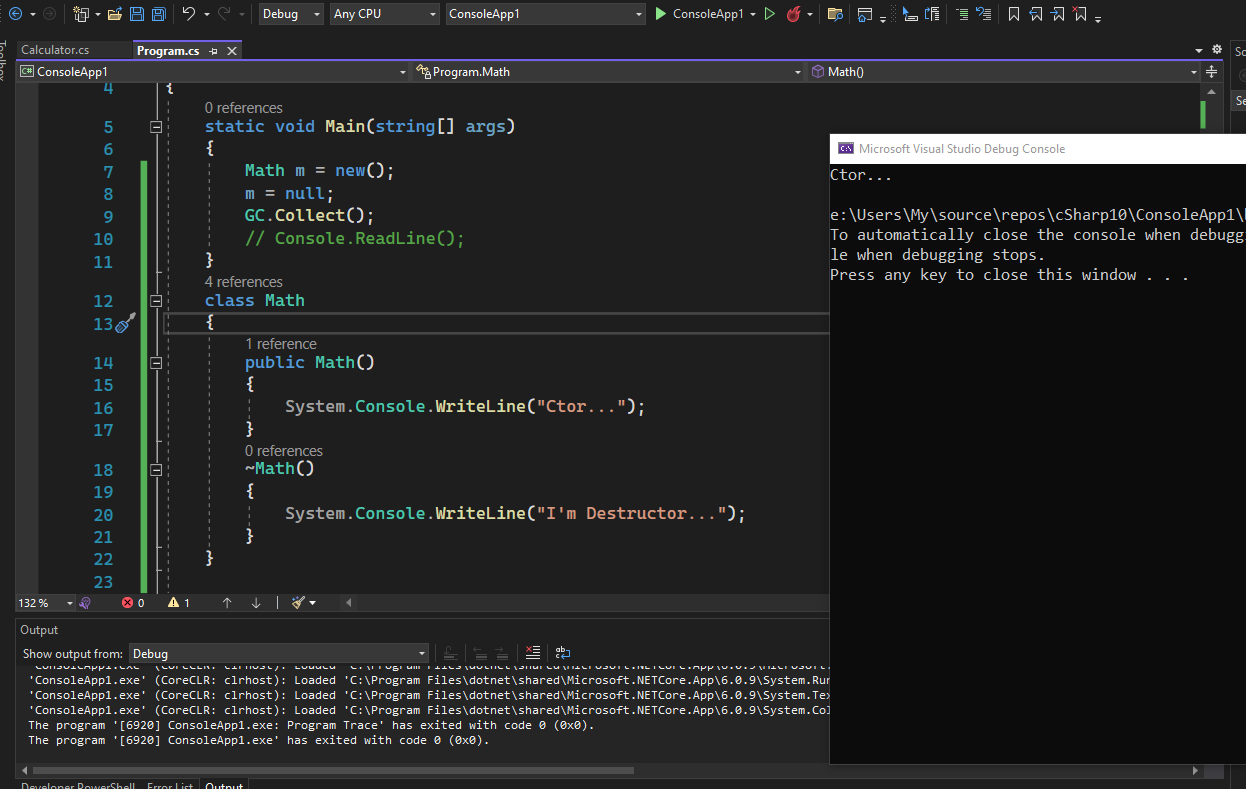
Task: Click the Microsoft Visual Studio Debug Console title bar
Action: (x=1038, y=148)
